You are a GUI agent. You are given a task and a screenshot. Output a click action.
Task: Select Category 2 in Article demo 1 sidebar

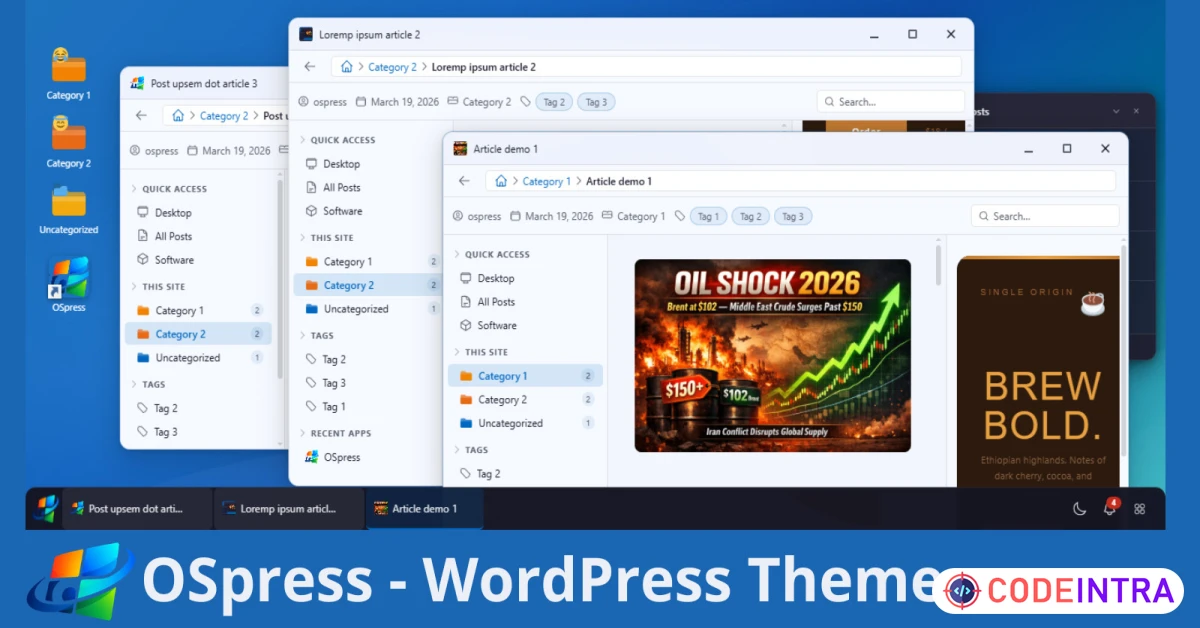click(525, 399)
